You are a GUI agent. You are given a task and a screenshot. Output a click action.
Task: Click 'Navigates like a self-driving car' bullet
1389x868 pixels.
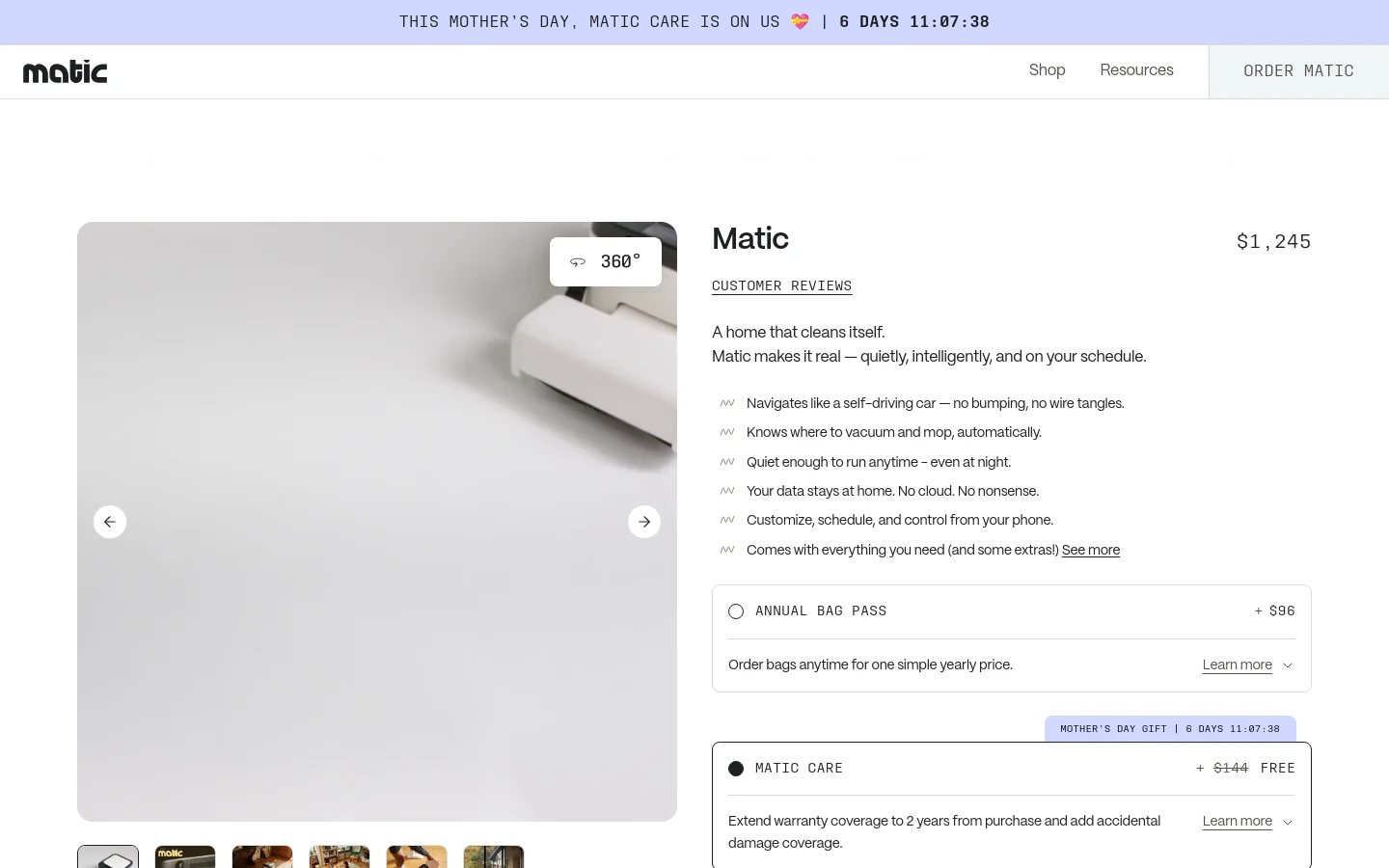click(x=935, y=403)
